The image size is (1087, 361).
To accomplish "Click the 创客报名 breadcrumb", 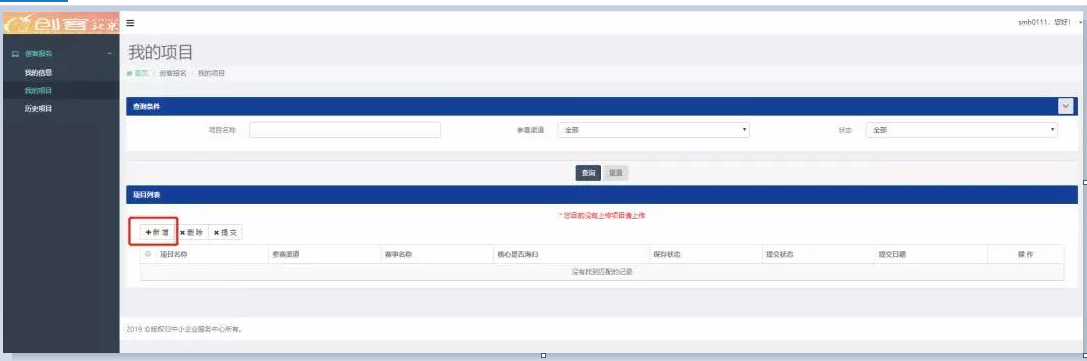I will click(173, 73).
